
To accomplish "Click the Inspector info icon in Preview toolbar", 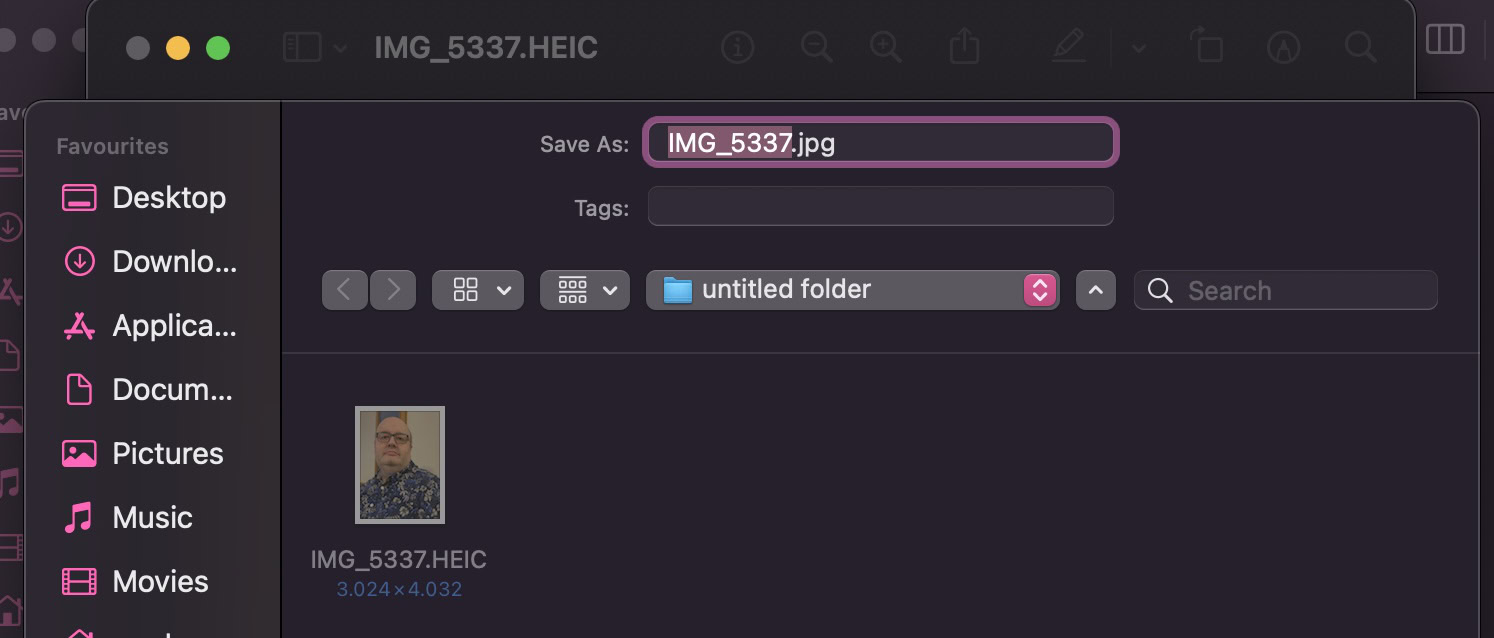I will 737,47.
